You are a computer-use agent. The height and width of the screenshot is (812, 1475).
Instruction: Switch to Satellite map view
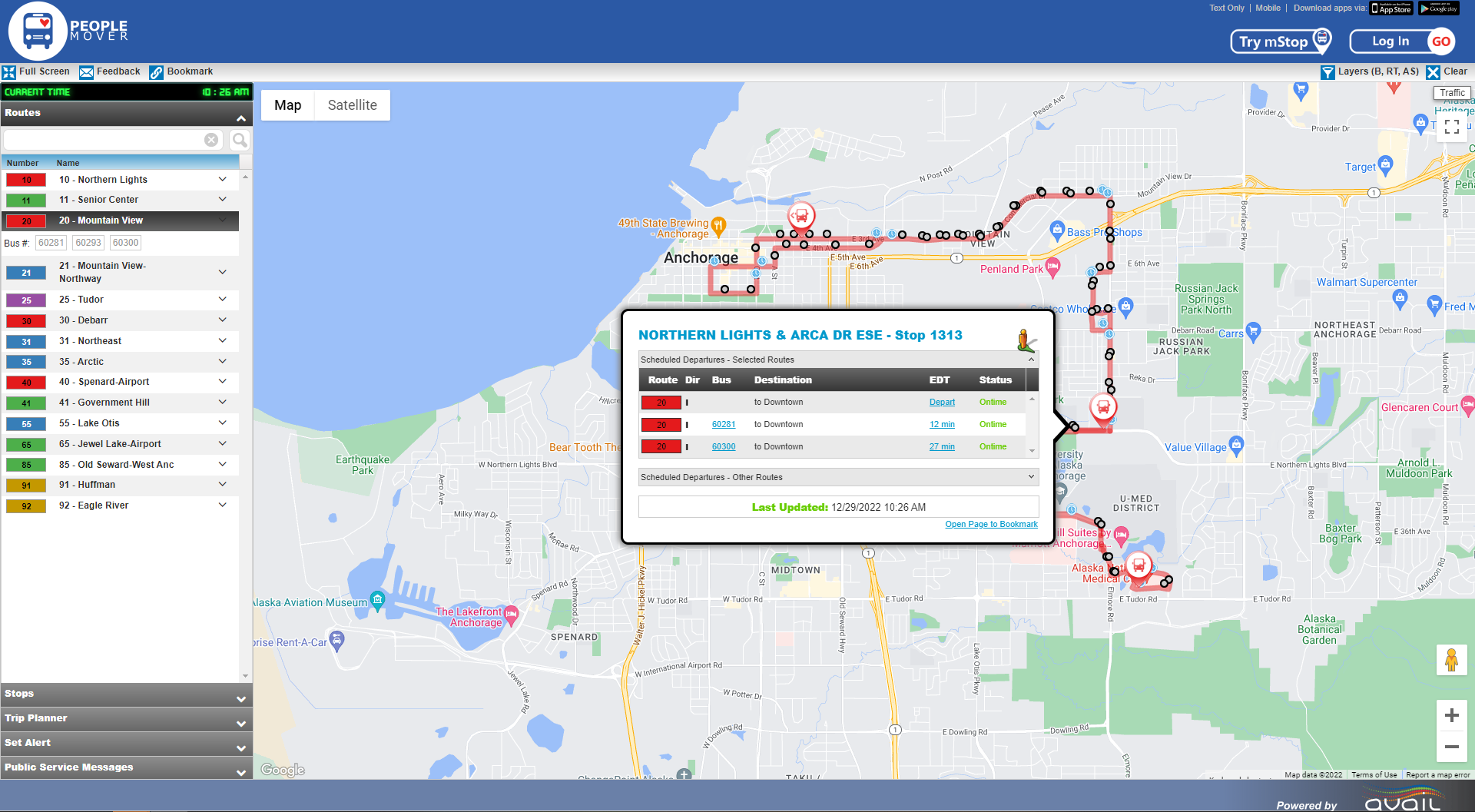[352, 105]
